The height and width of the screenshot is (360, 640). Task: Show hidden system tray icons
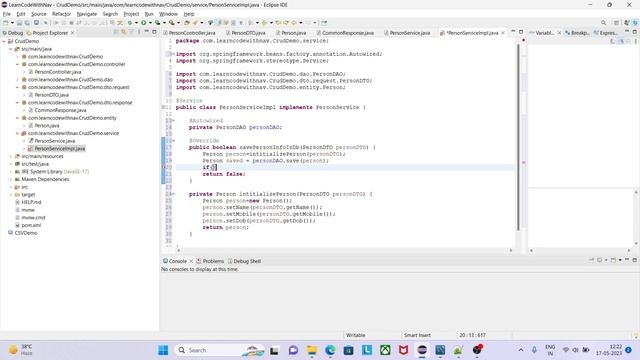point(521,350)
